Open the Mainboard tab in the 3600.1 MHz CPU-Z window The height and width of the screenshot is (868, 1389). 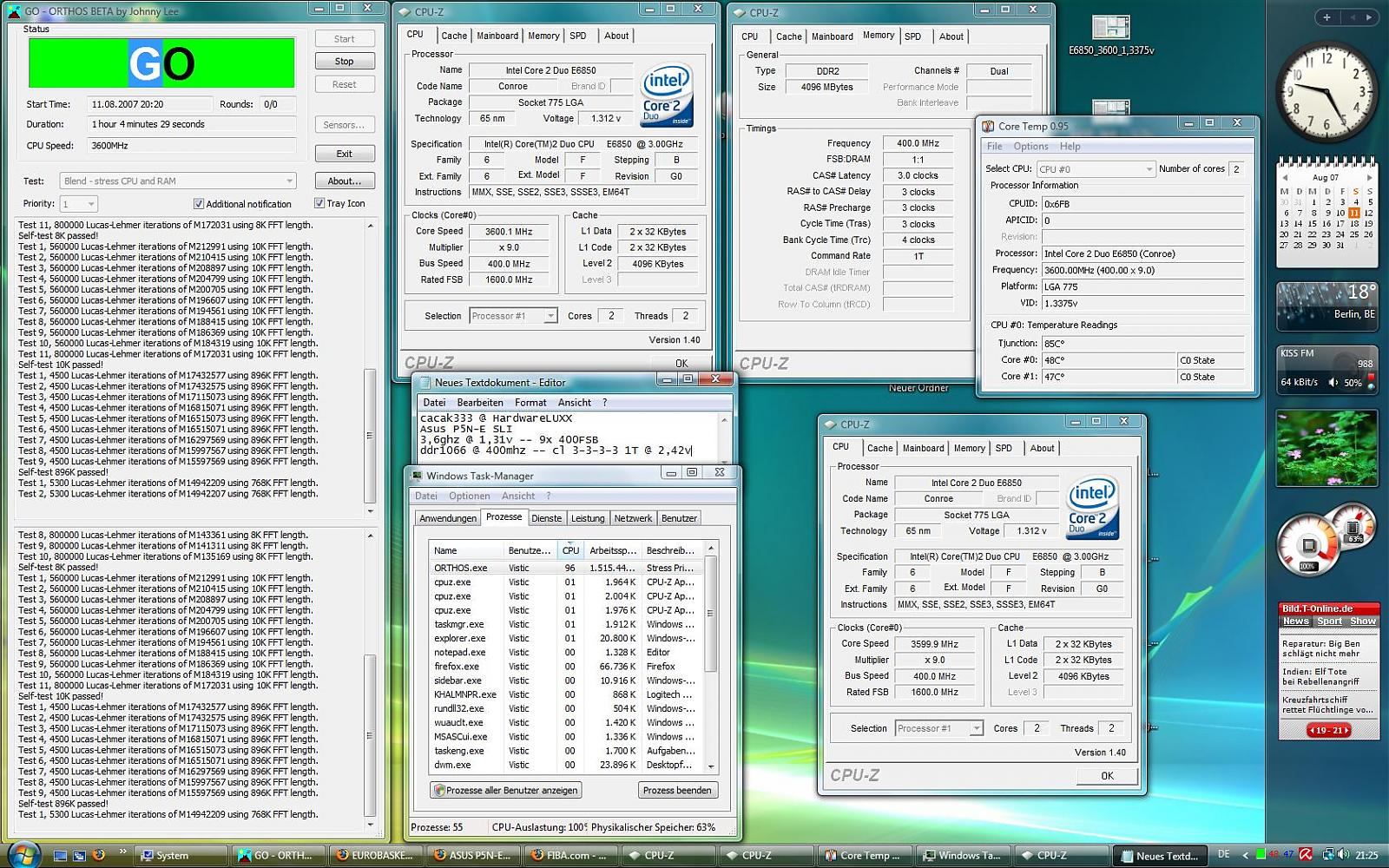tap(497, 36)
